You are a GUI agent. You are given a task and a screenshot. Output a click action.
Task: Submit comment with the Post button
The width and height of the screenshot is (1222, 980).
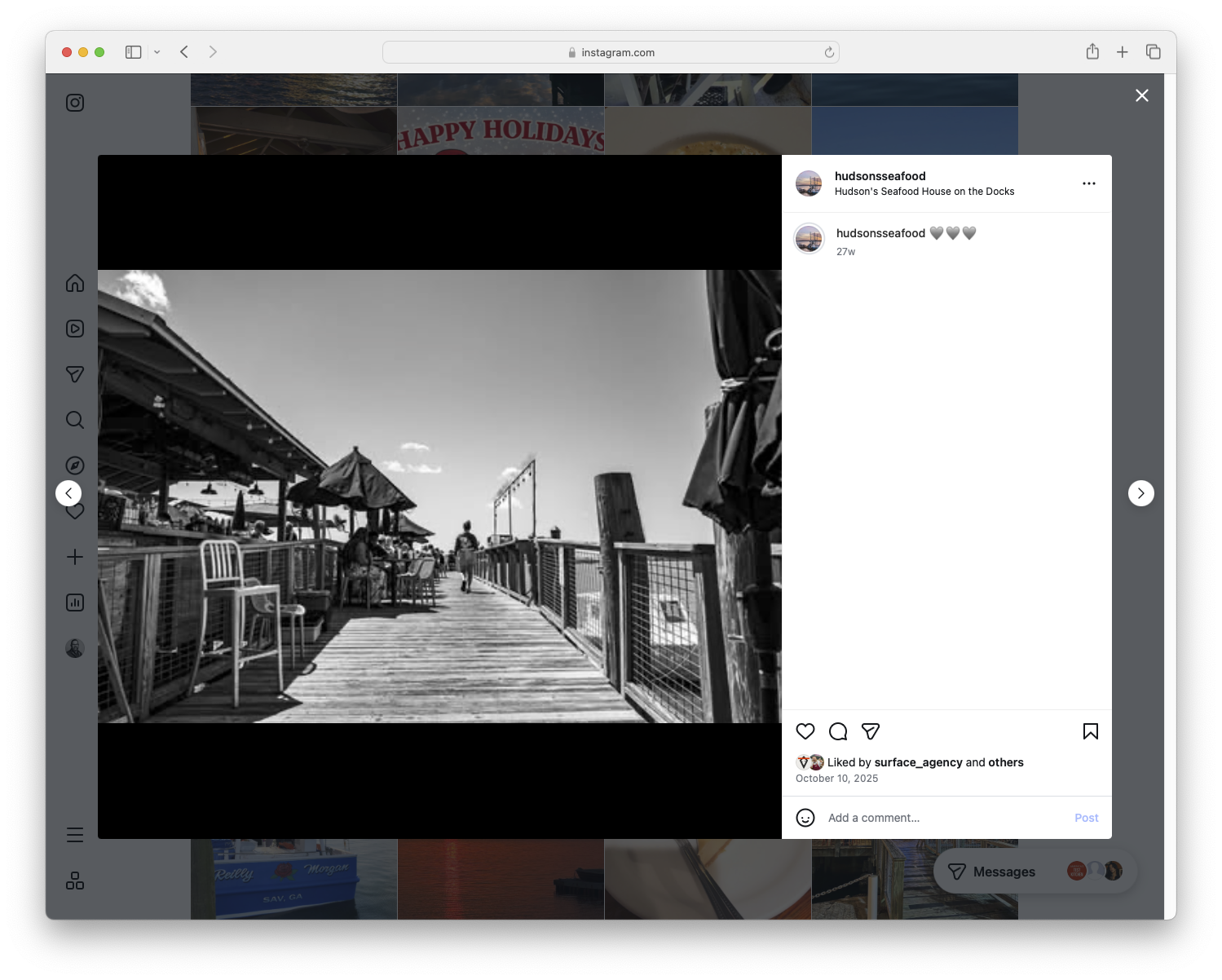point(1086,817)
